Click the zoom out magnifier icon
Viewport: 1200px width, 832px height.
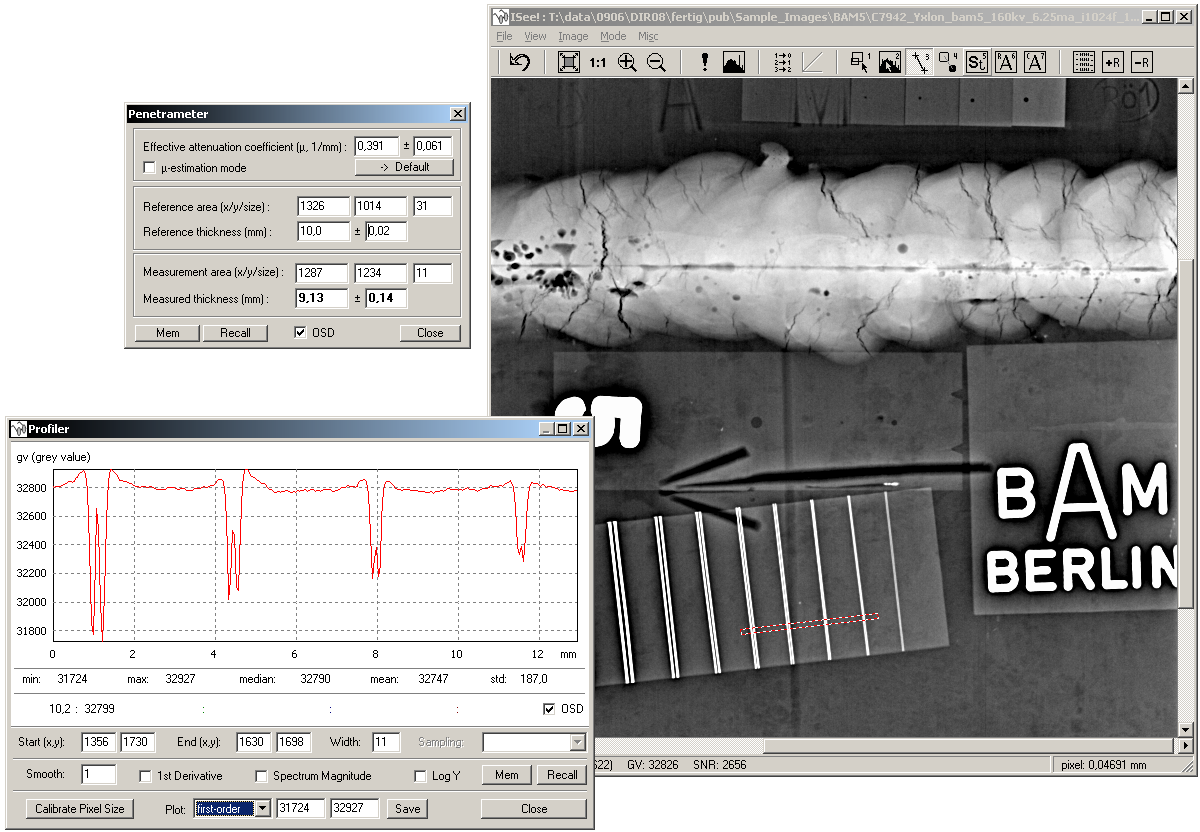tap(656, 62)
